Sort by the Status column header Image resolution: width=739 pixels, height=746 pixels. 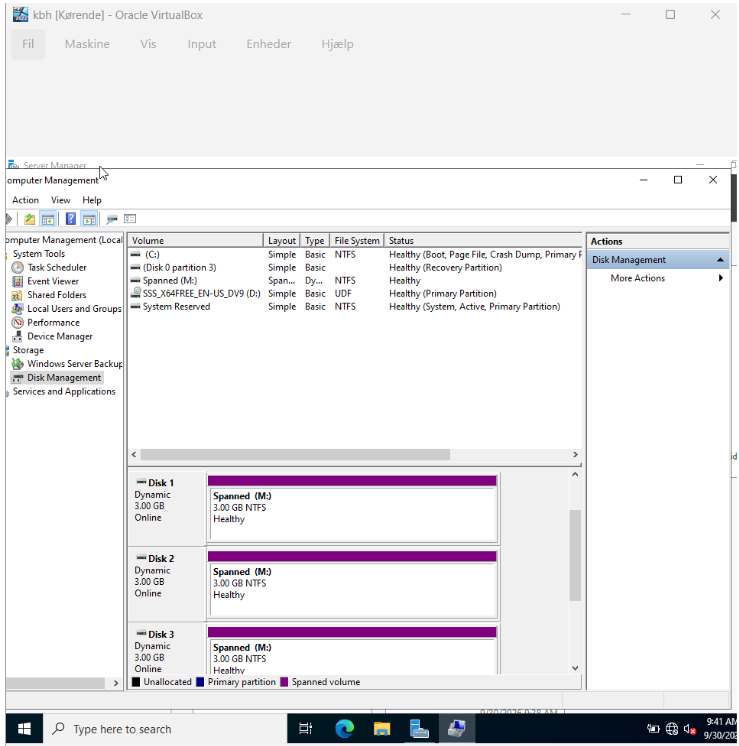(483, 241)
